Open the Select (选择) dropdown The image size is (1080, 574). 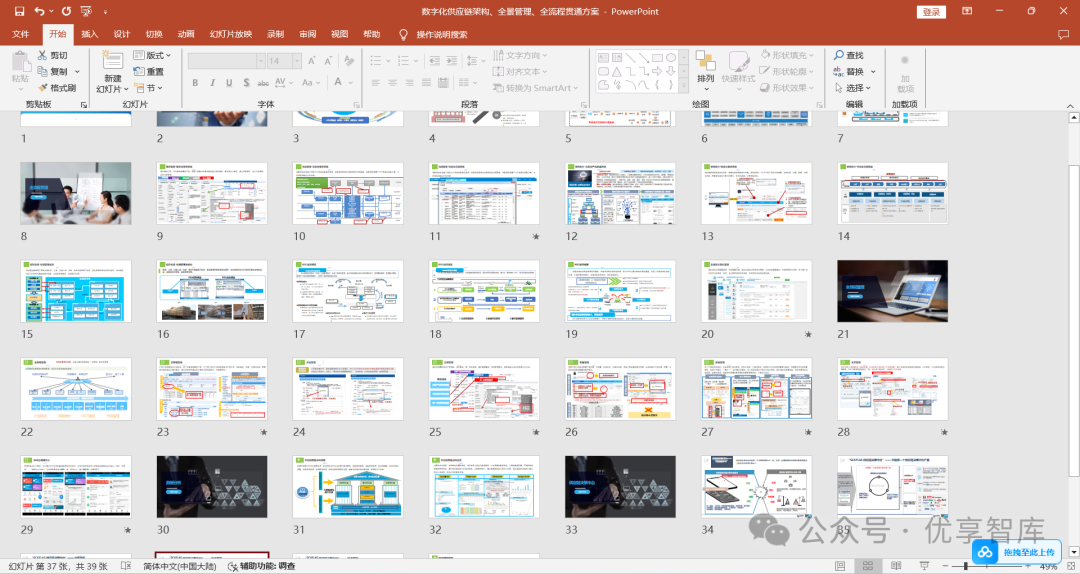click(x=853, y=88)
